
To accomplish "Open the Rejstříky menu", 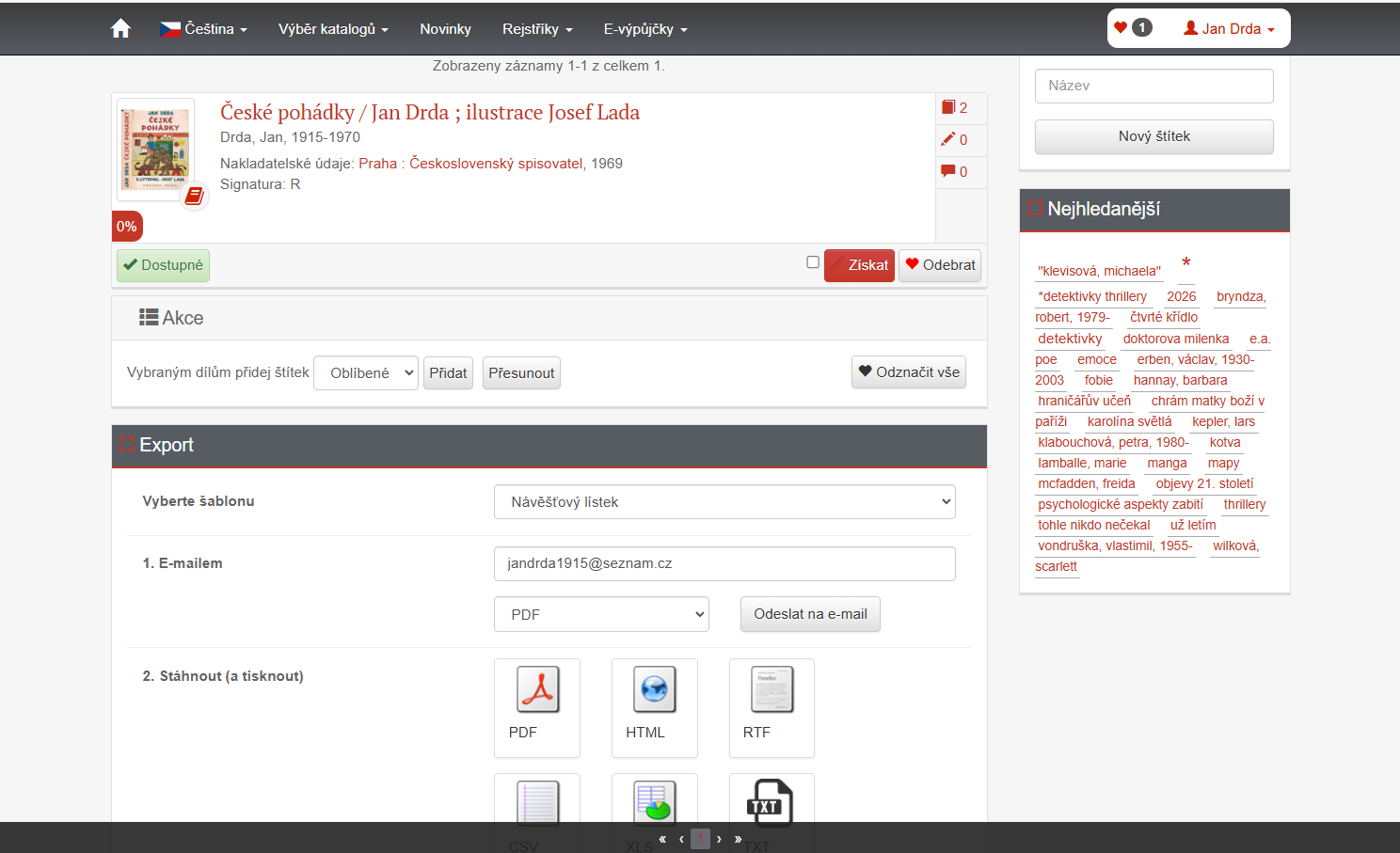I will tap(537, 29).
